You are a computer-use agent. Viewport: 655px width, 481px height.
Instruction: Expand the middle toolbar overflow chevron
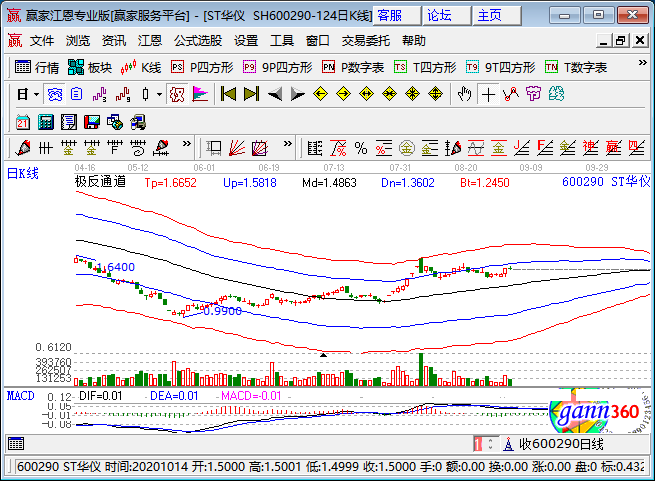[287, 144]
